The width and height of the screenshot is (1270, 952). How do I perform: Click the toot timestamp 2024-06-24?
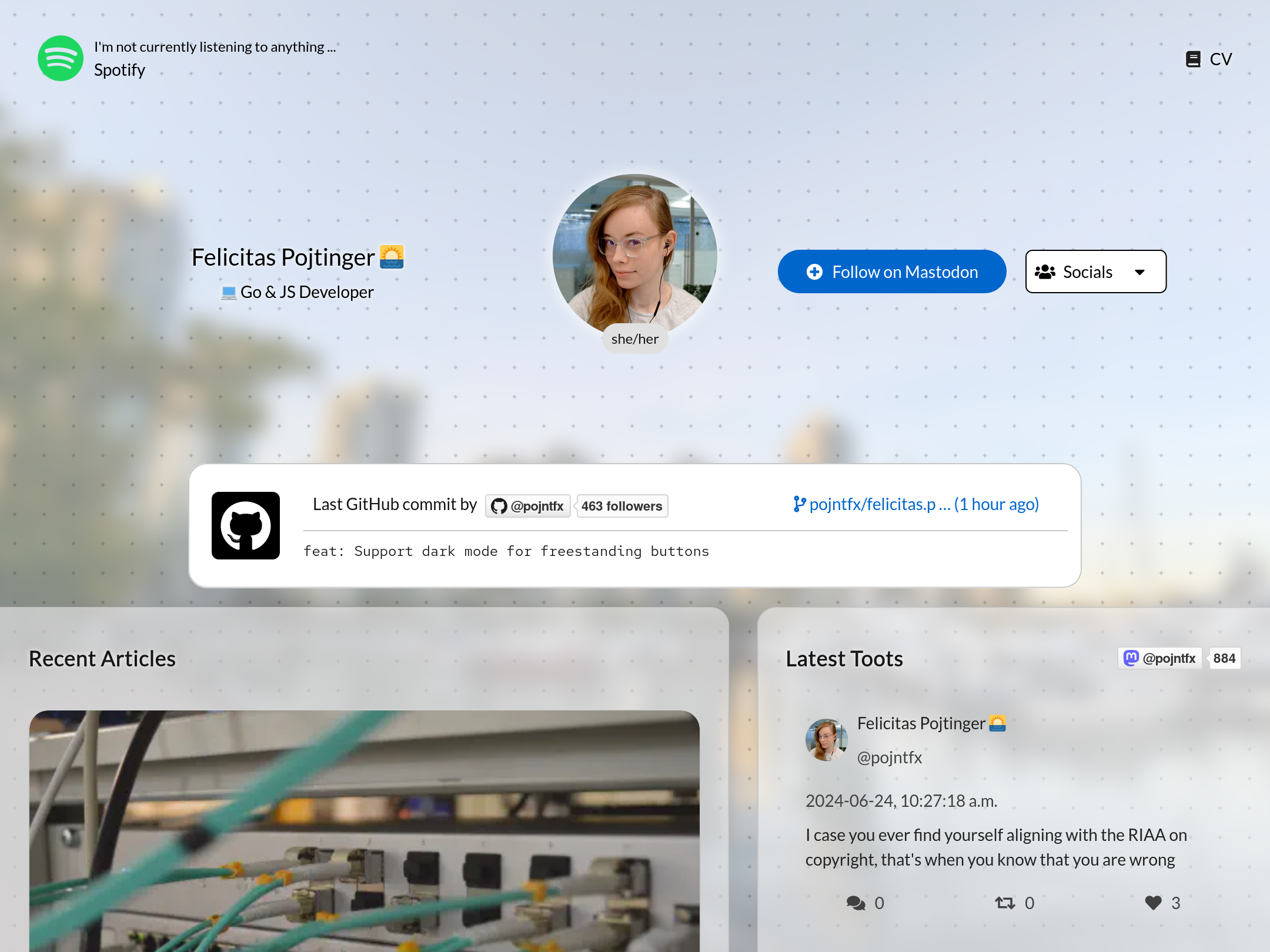[x=901, y=800]
